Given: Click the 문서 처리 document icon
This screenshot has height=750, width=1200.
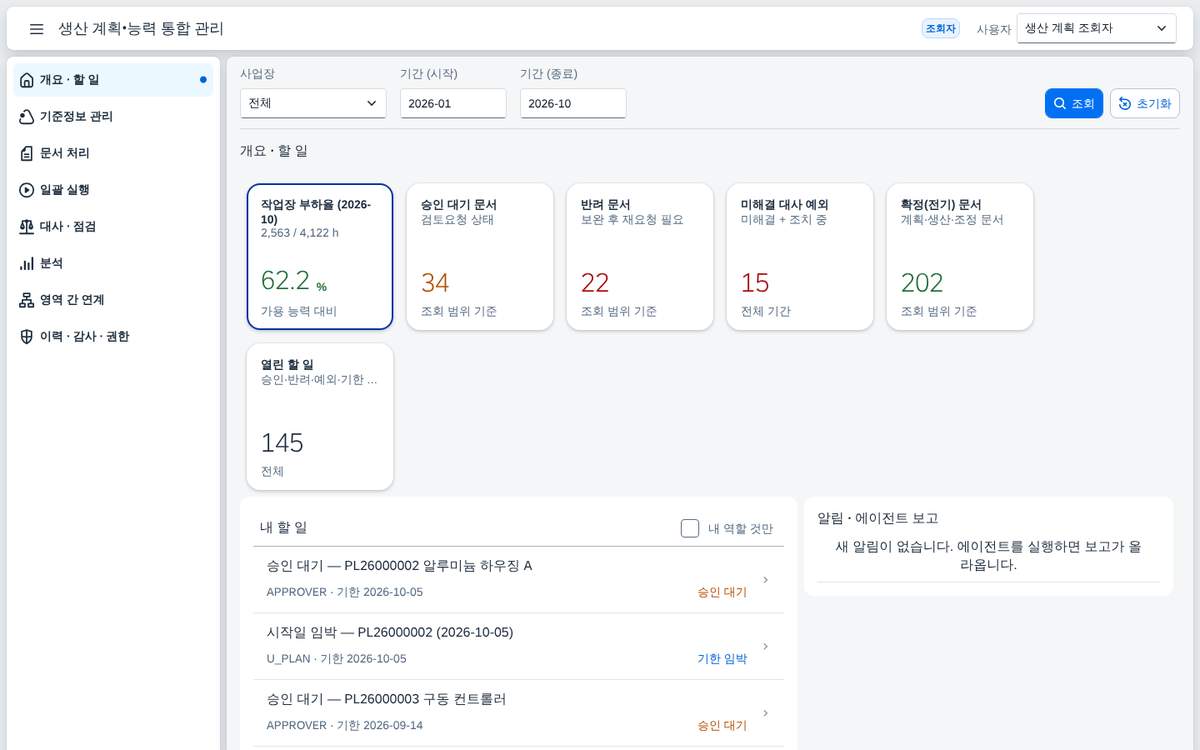Looking at the screenshot, I should point(27,153).
